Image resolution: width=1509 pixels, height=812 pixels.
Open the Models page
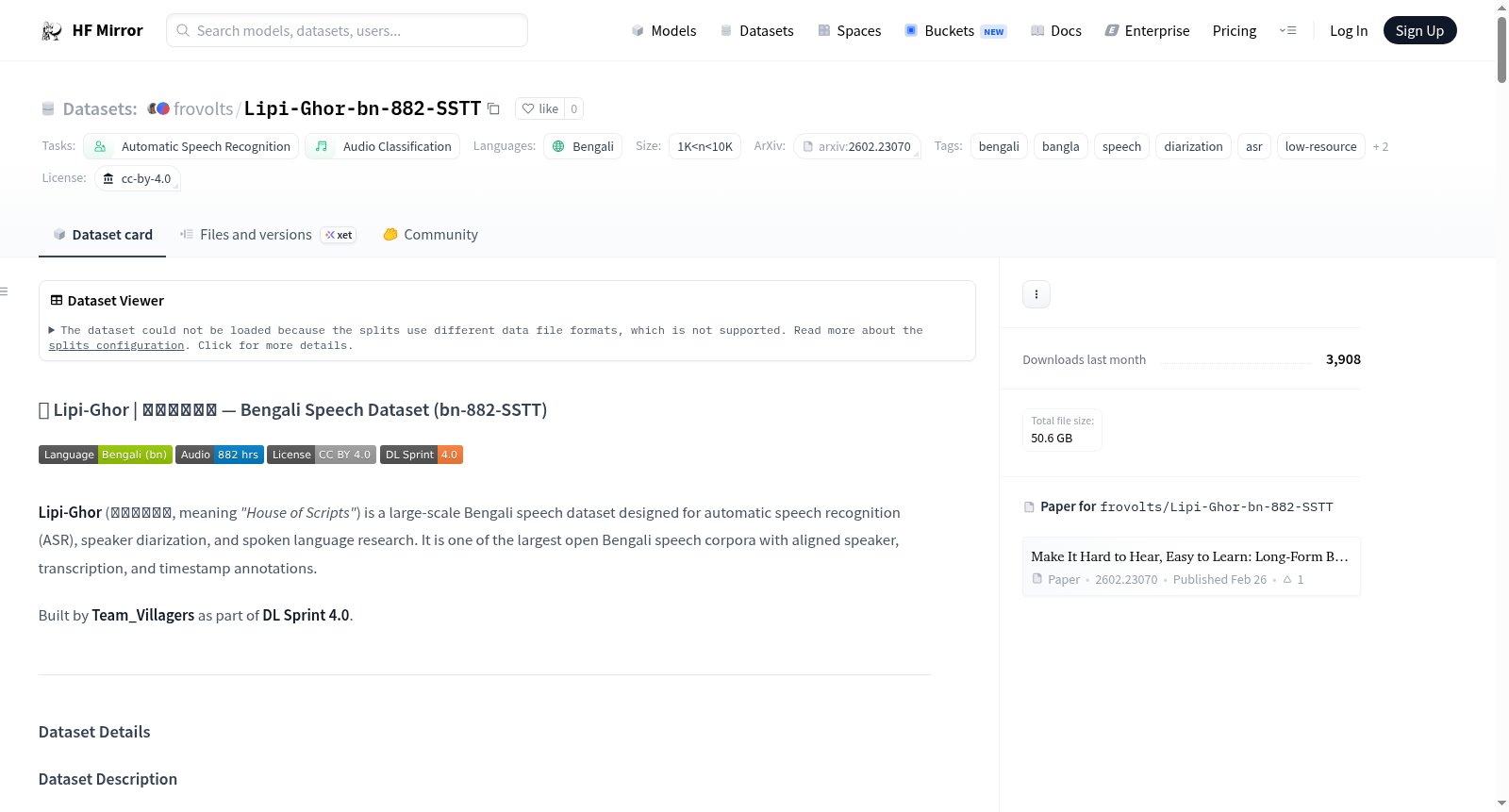(664, 31)
